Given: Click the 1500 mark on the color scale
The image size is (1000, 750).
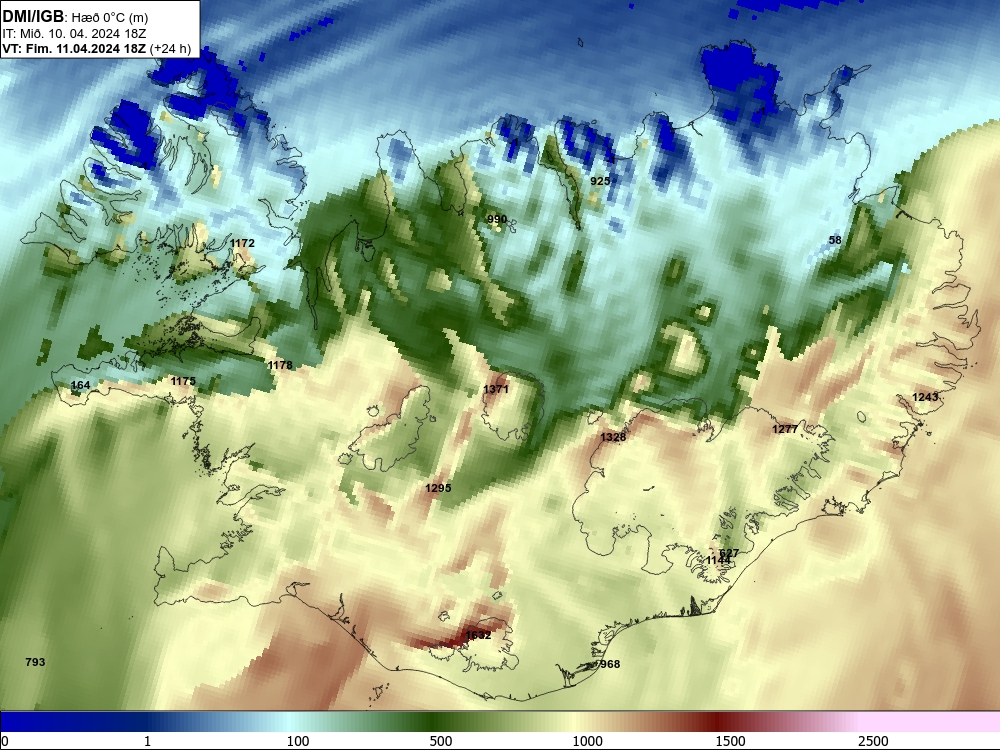Looking at the screenshot, I should click(730, 741).
